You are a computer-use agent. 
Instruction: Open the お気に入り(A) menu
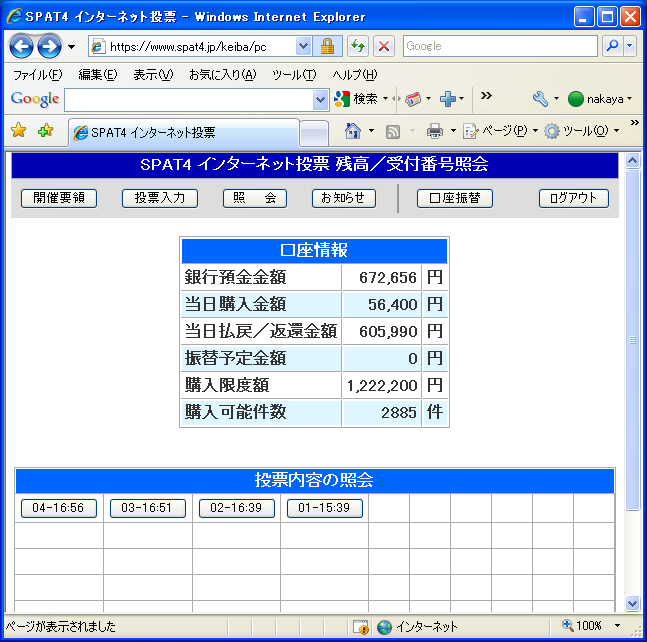(x=223, y=75)
